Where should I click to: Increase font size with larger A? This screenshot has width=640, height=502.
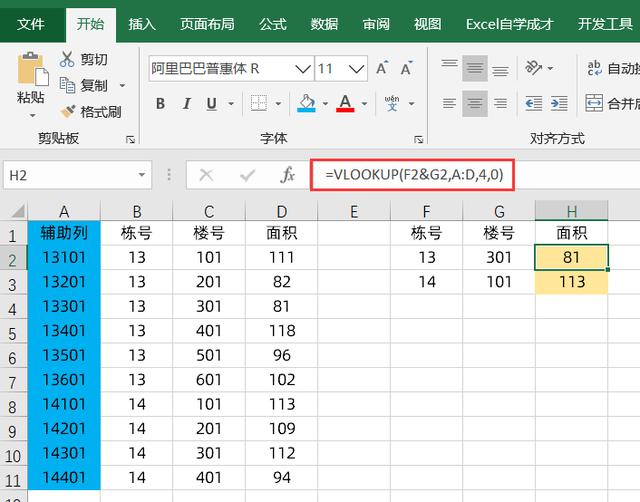[382, 68]
